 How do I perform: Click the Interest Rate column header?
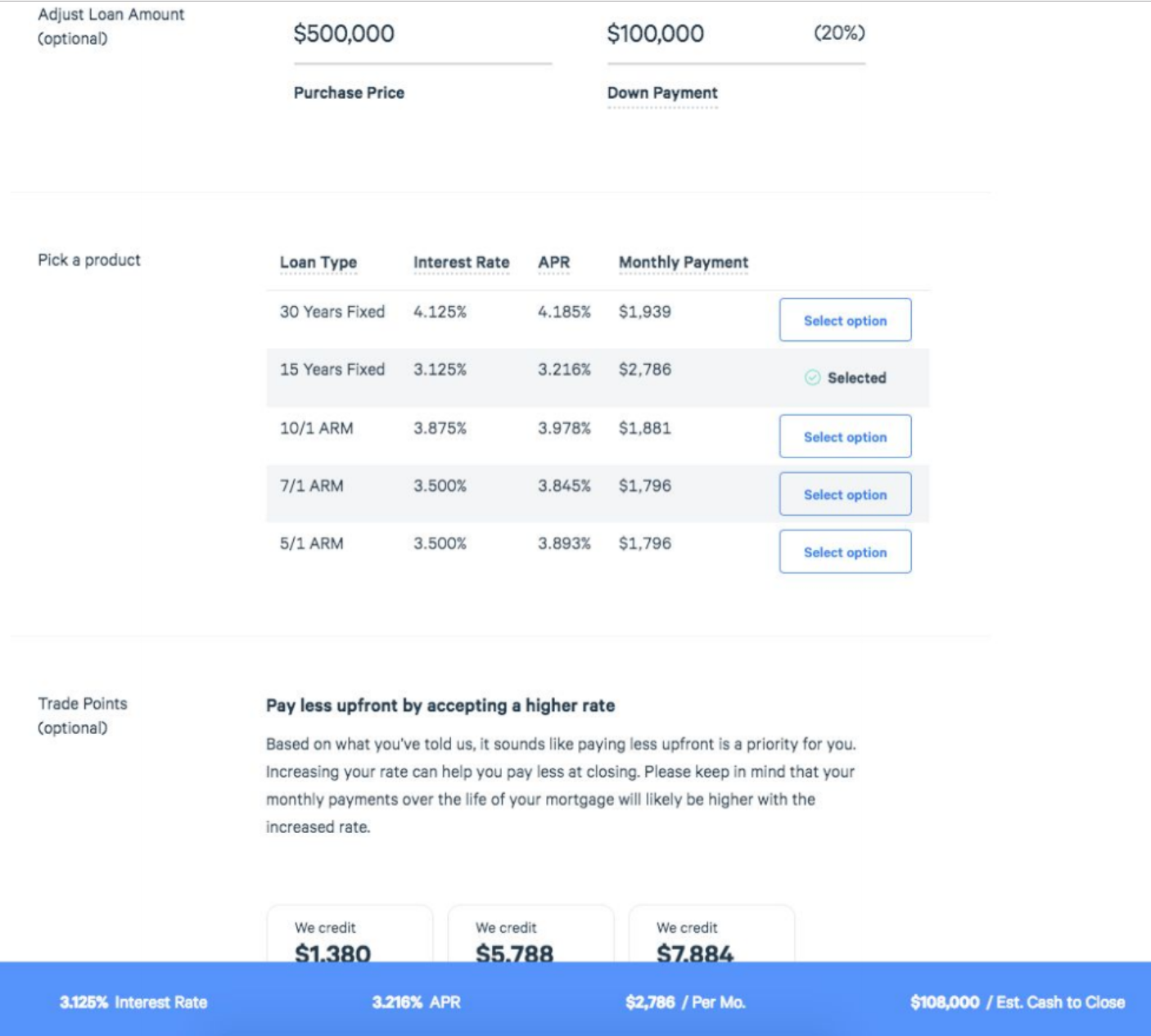(x=461, y=263)
